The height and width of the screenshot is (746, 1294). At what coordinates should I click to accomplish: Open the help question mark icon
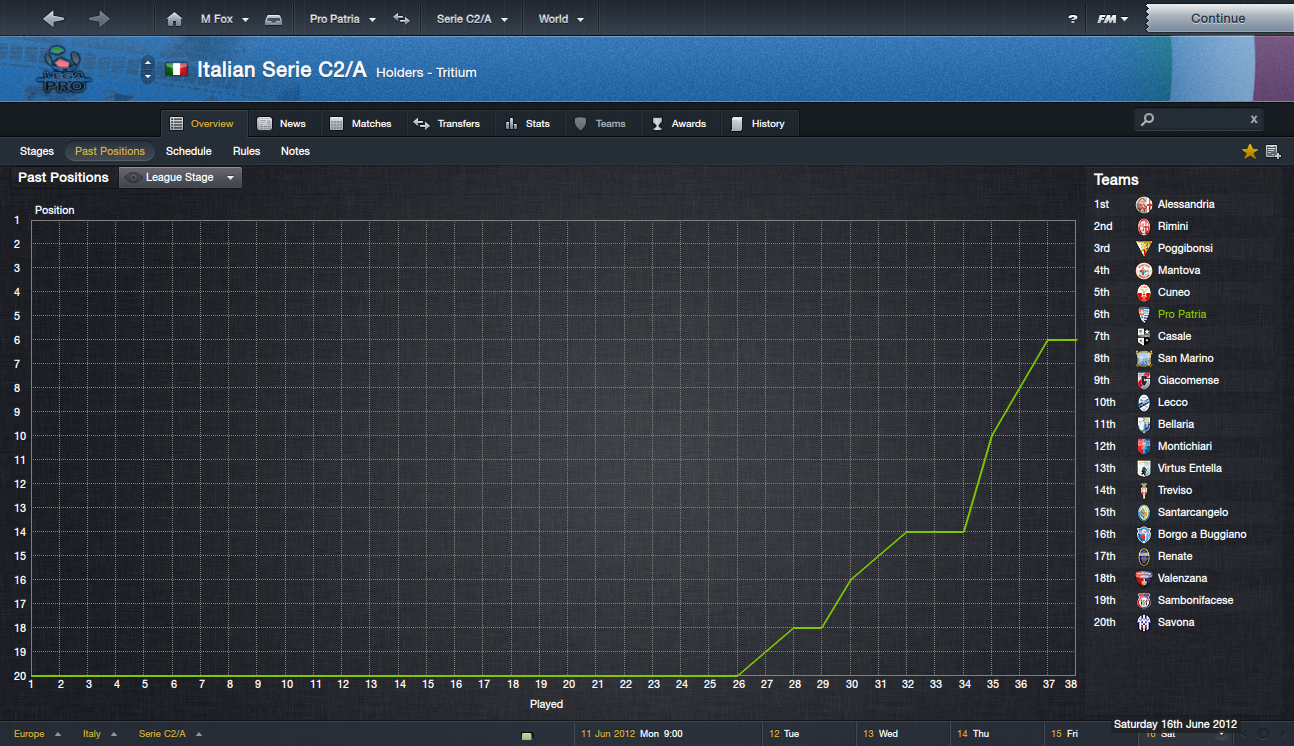coord(1073,19)
